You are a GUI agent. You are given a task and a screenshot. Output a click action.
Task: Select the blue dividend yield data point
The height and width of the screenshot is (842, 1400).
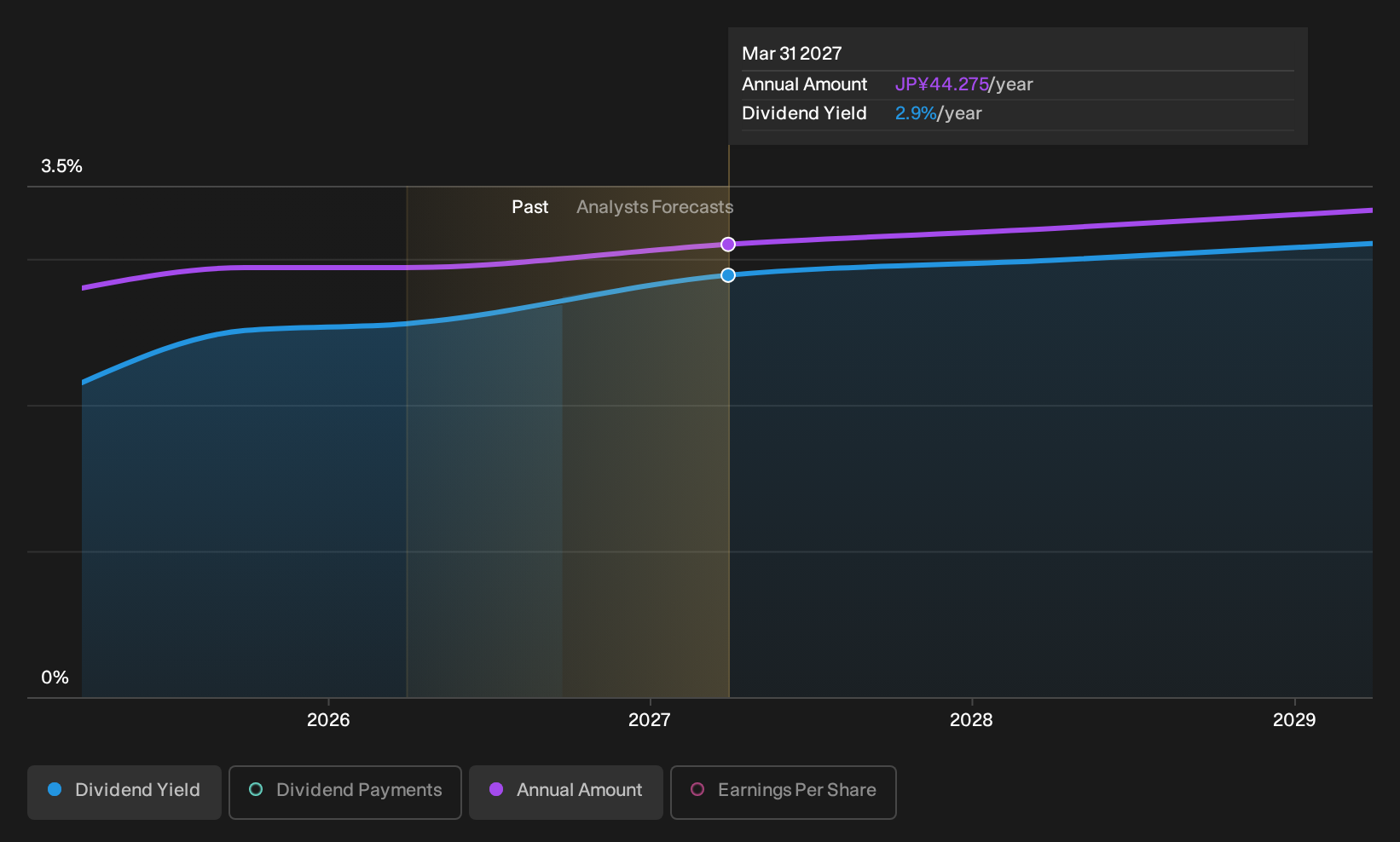click(x=728, y=275)
